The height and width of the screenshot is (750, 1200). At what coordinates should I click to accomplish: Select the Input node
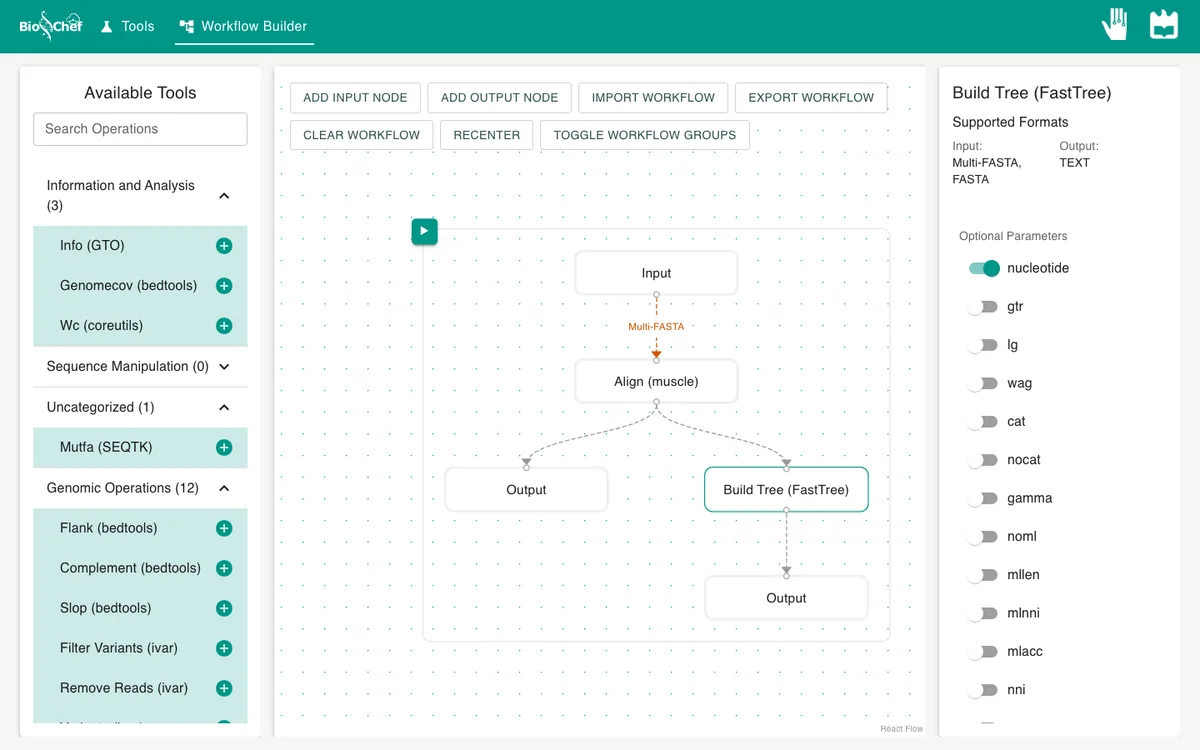[x=656, y=273]
